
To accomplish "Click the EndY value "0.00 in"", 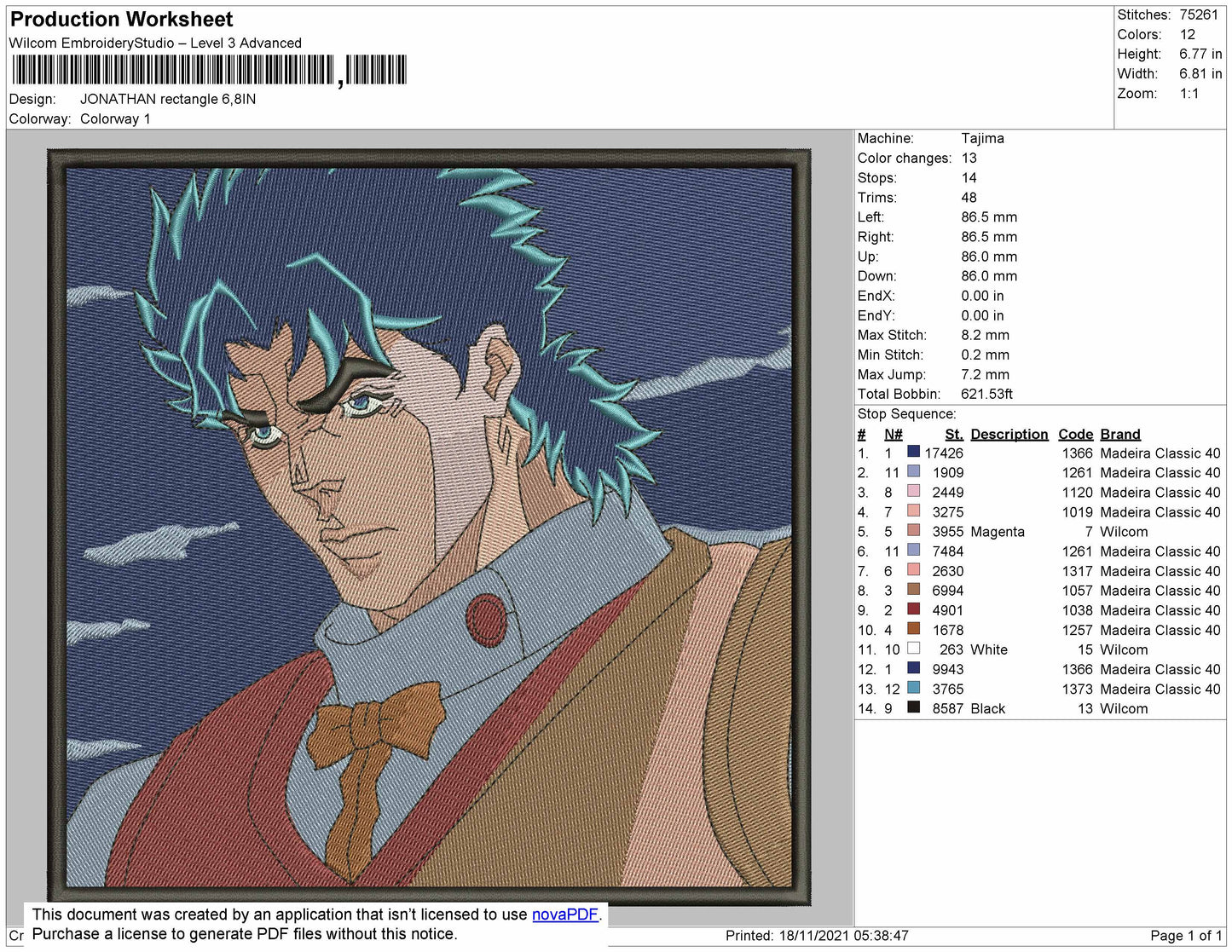I will tap(982, 314).
